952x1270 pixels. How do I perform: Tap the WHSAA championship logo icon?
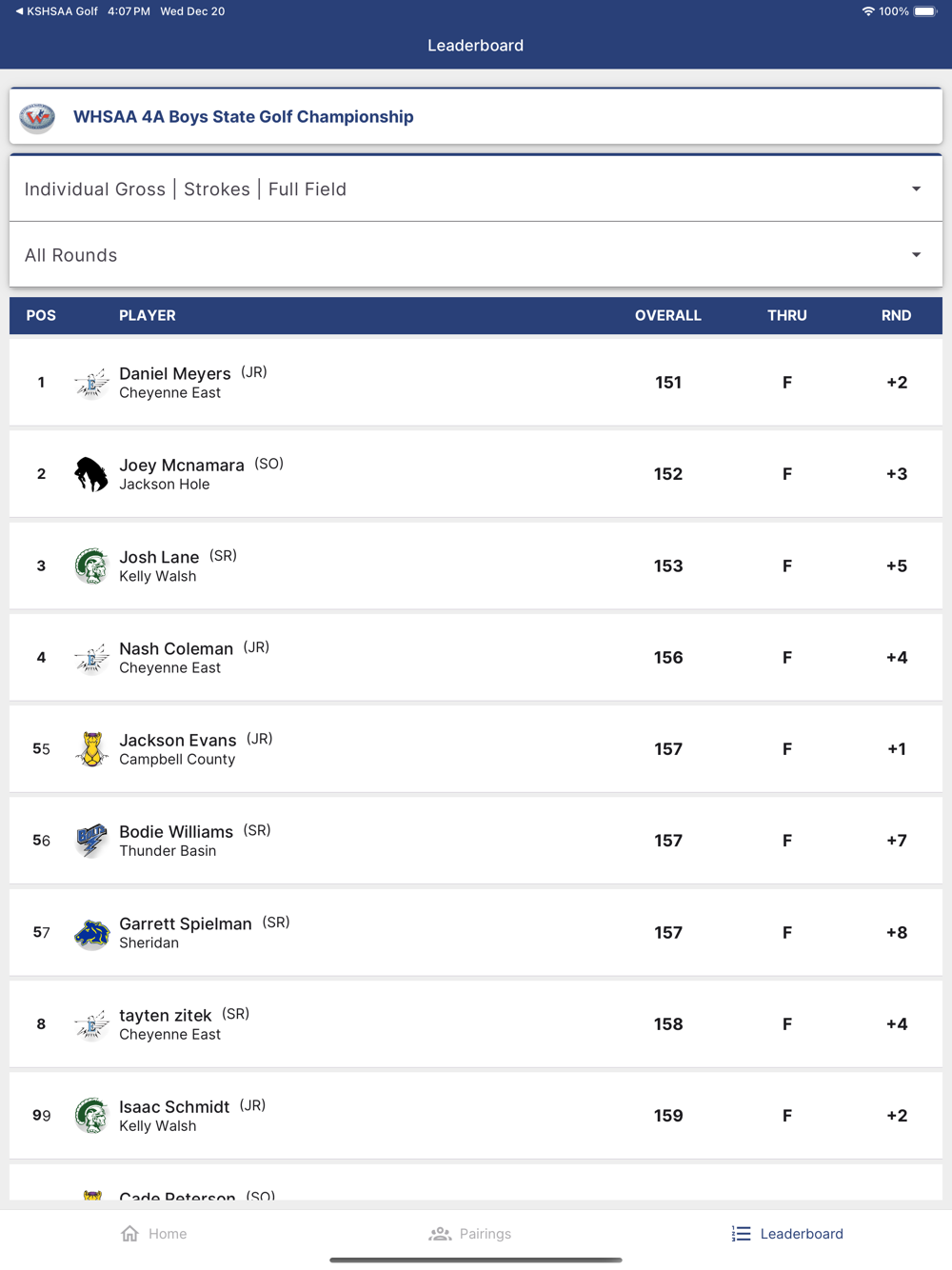[x=38, y=117]
